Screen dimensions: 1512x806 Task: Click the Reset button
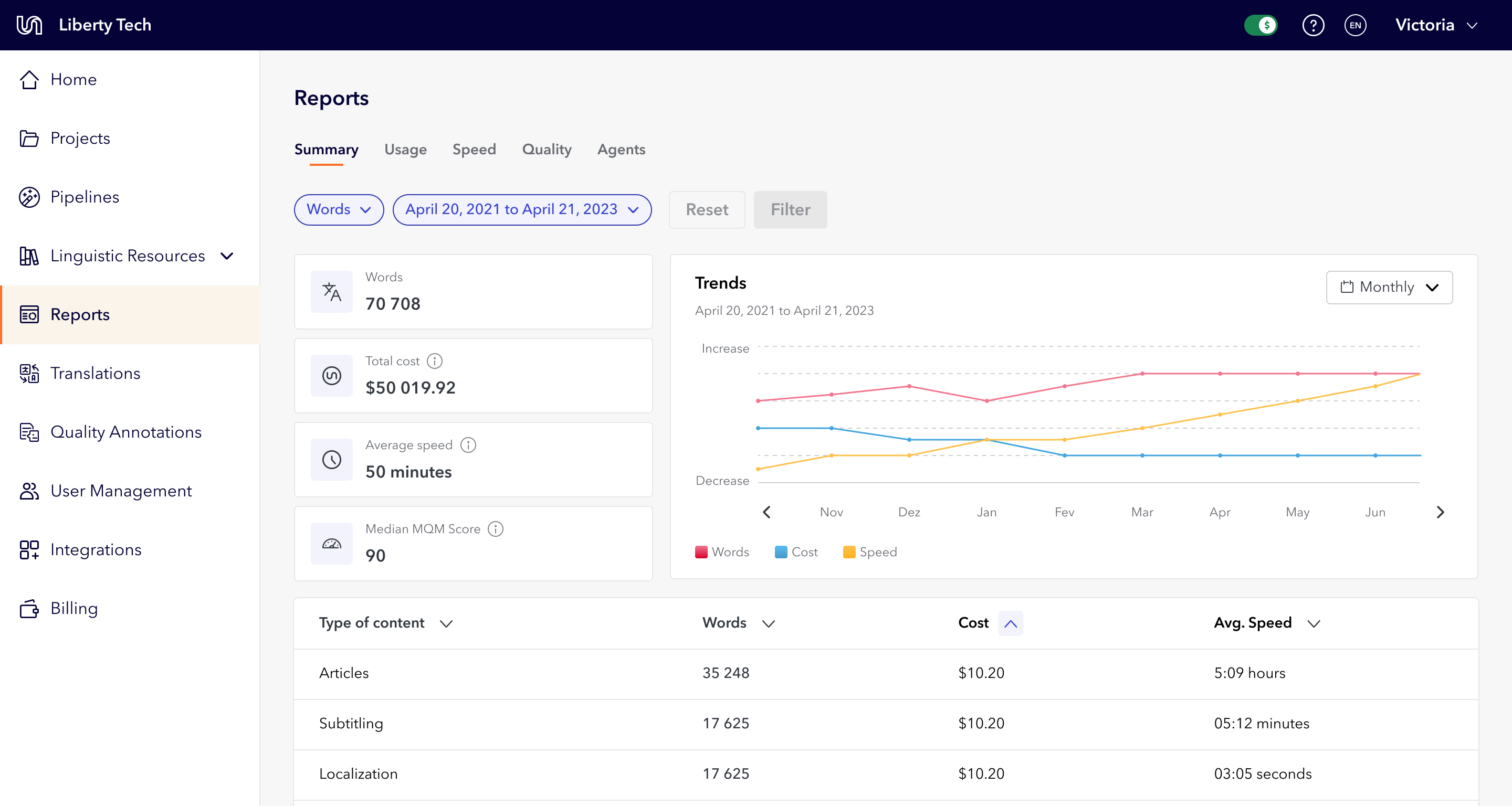click(x=707, y=209)
